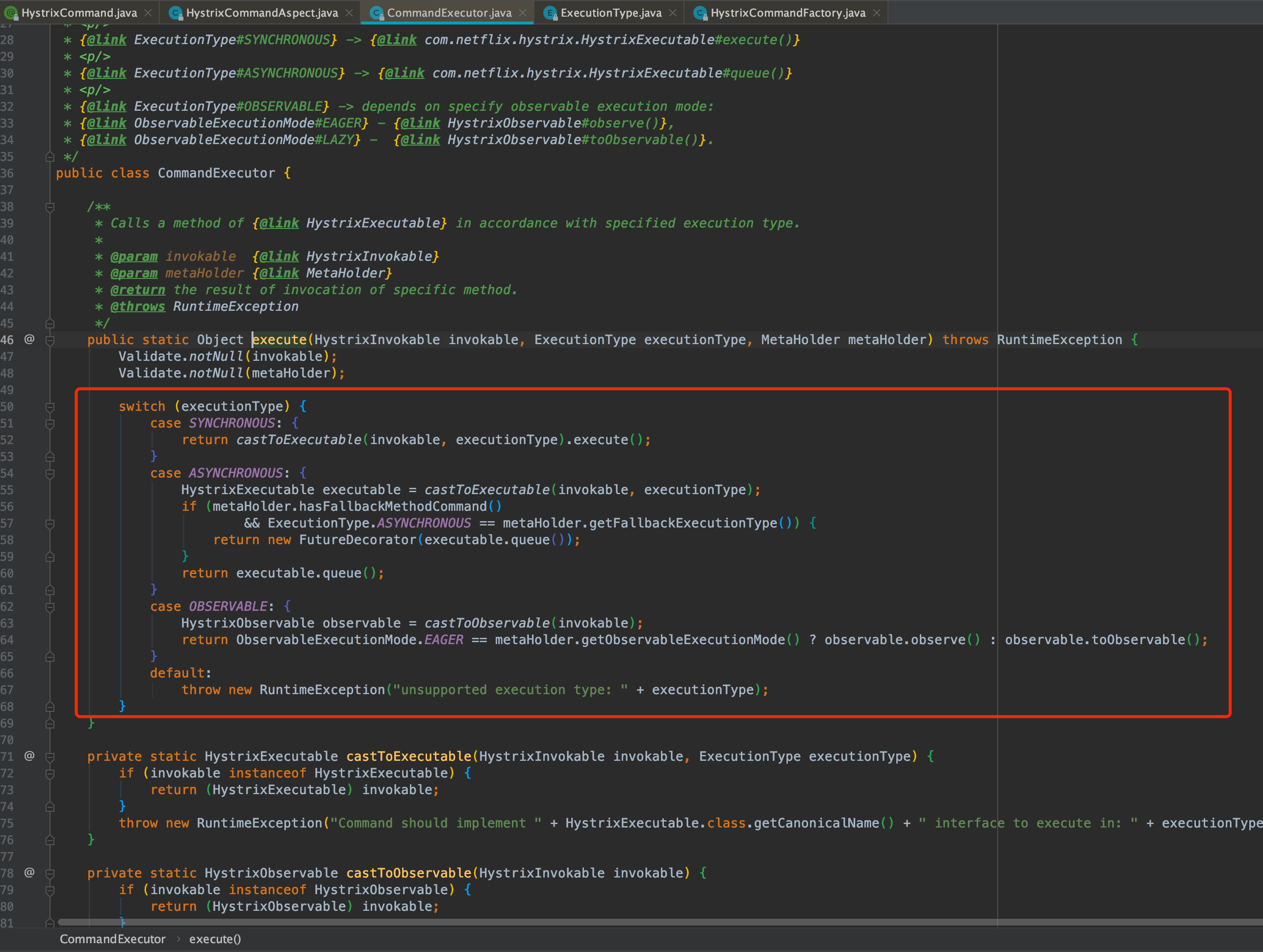Image resolution: width=1263 pixels, height=952 pixels.
Task: Open the HystrixCommandFactory.java tab
Action: pyautogui.click(x=787, y=13)
